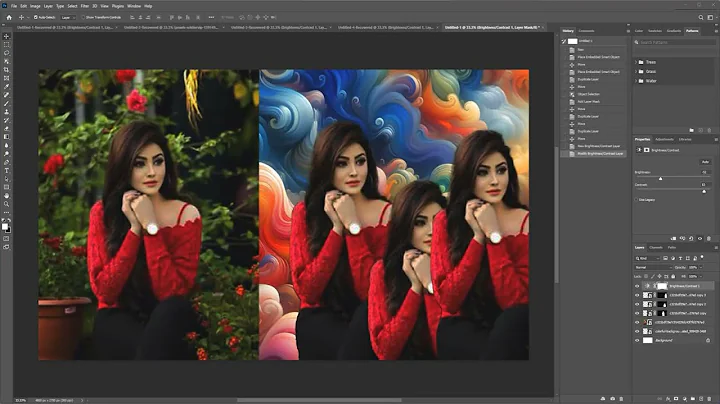Screen dimensions: 720x404
Task: Select the Horizontal Type tool
Action: point(6,170)
